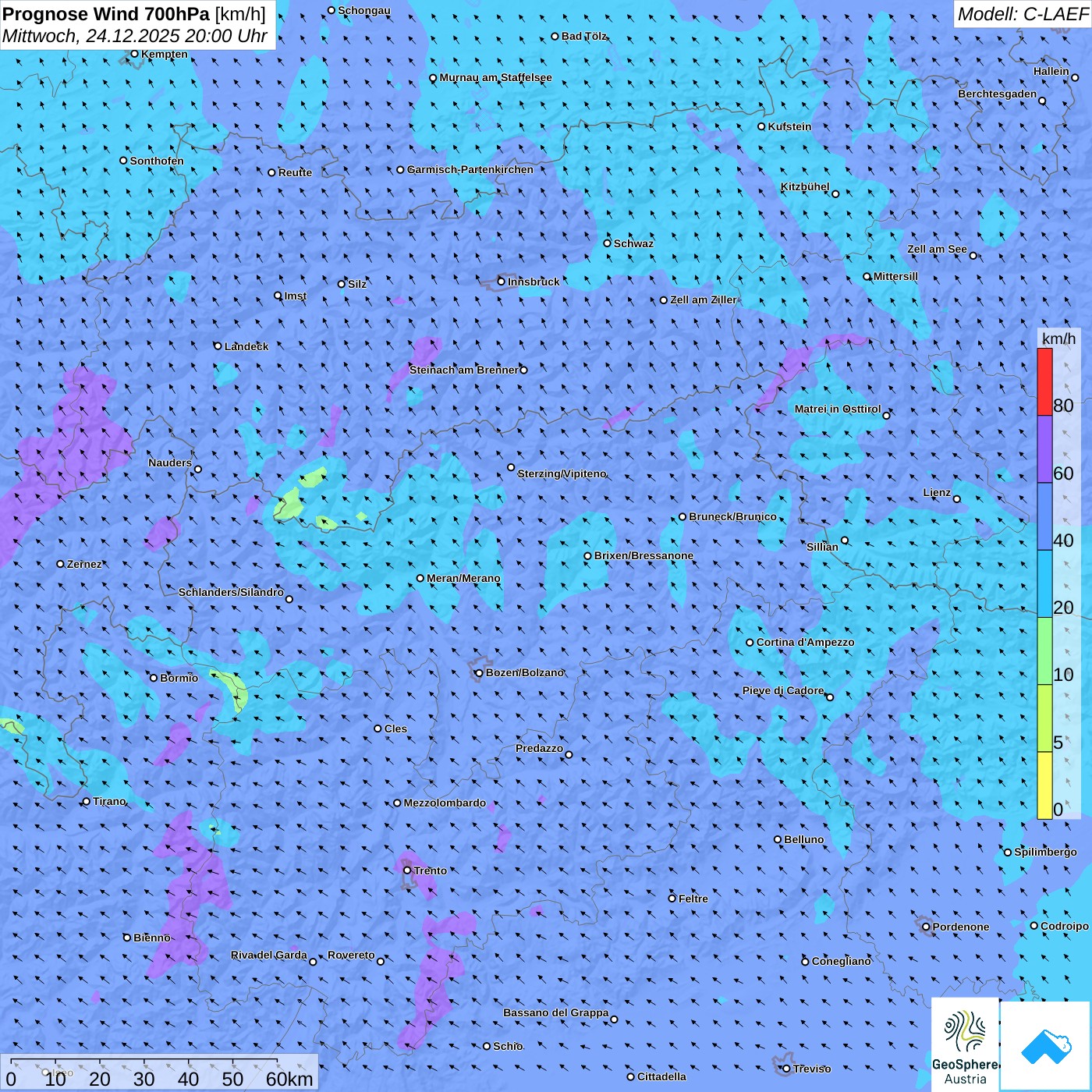Click the Cortina d'Ampezzo label
The height and width of the screenshot is (1092, 1092).
coord(805,642)
